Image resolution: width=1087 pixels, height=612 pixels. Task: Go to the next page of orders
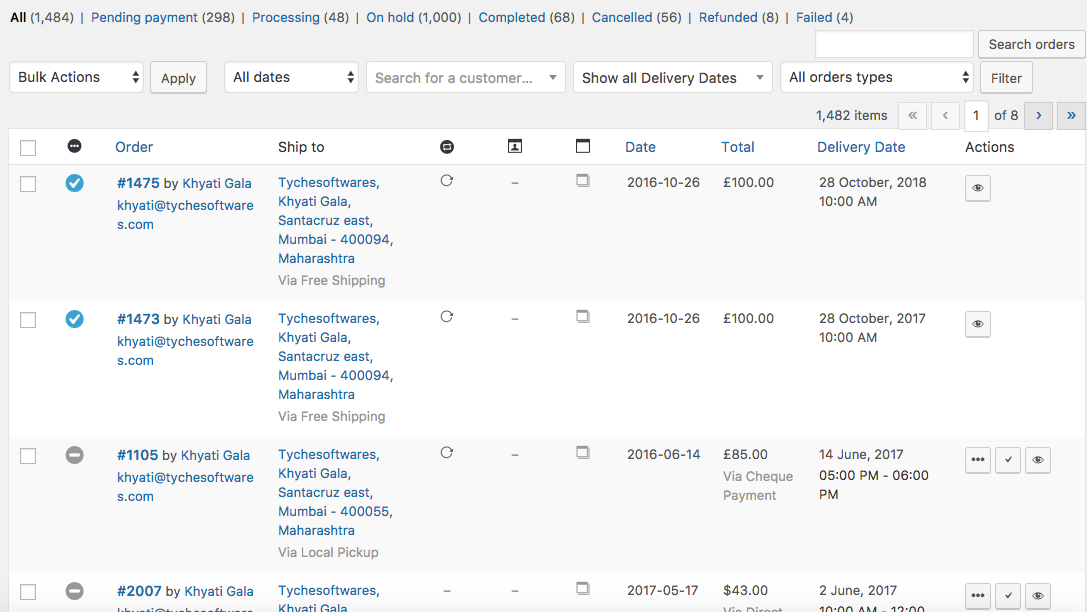pos(1038,116)
